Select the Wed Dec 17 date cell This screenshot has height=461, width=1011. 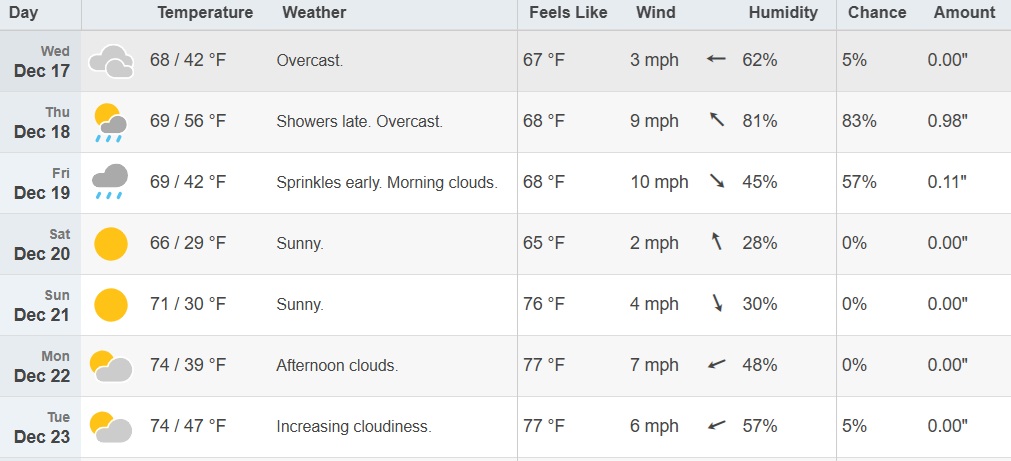click(x=42, y=61)
